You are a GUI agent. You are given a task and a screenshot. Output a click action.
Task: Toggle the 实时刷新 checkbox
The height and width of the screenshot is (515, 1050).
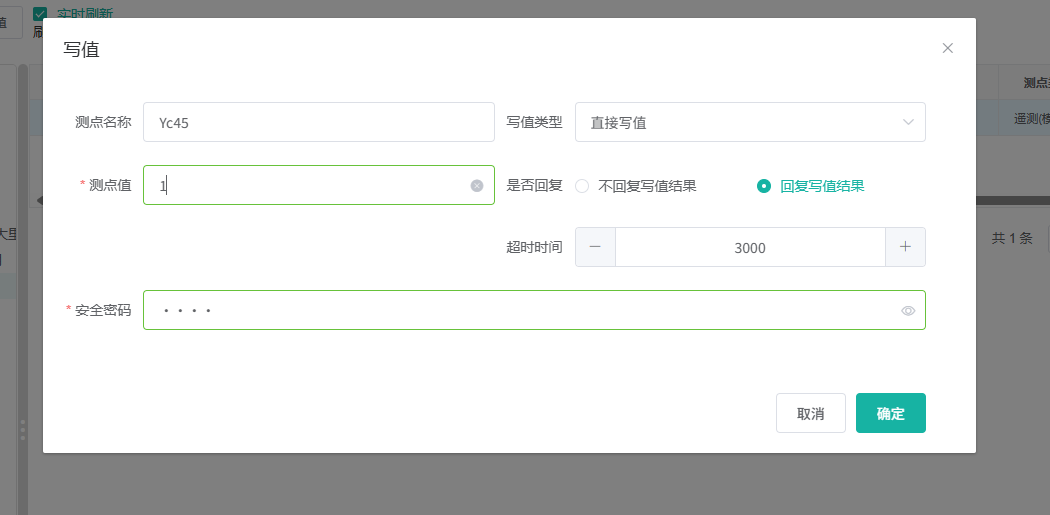coord(40,13)
